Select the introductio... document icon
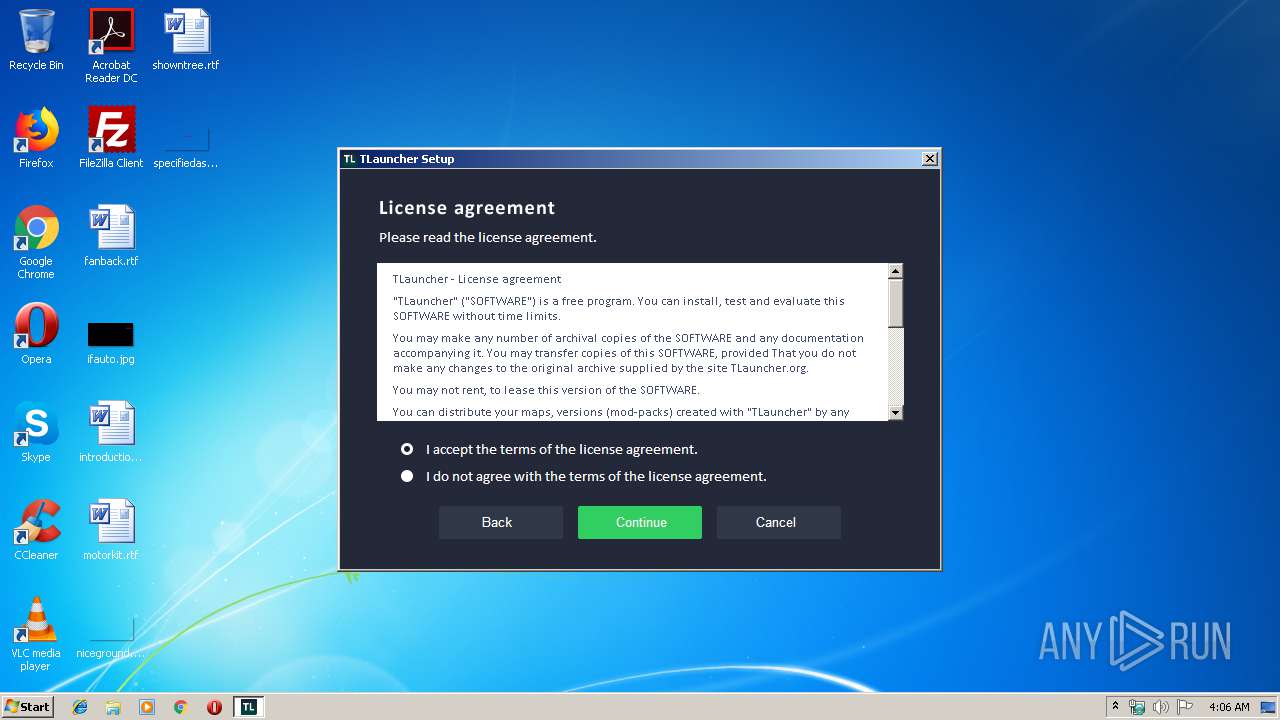1280x720 pixels. pyautogui.click(x=111, y=432)
